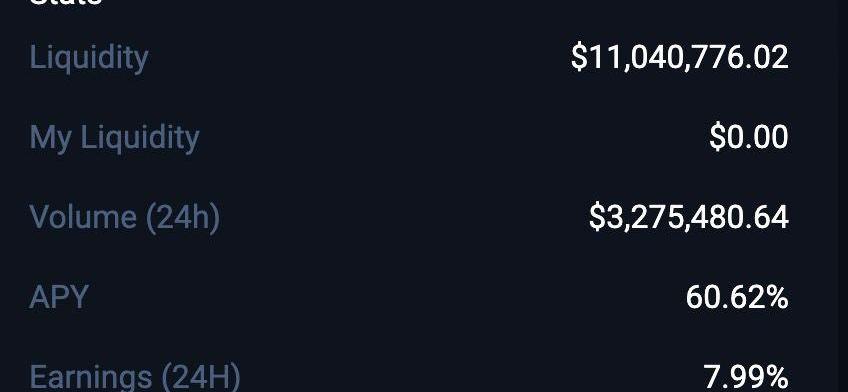Click the Liquidity label
Image resolution: width=848 pixels, height=392 pixels.
coord(89,58)
